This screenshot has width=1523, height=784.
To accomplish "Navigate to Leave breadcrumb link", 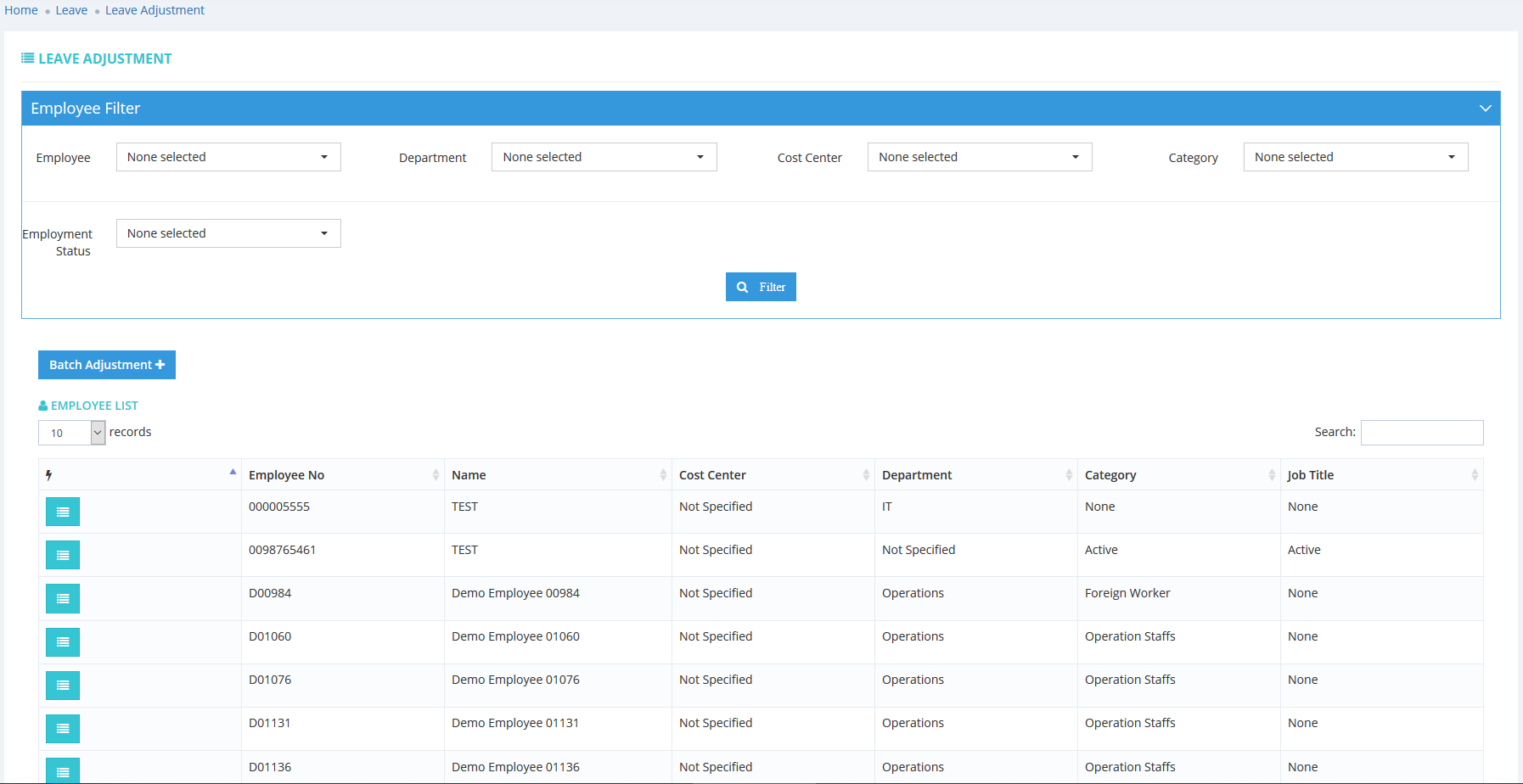I will click(x=71, y=10).
